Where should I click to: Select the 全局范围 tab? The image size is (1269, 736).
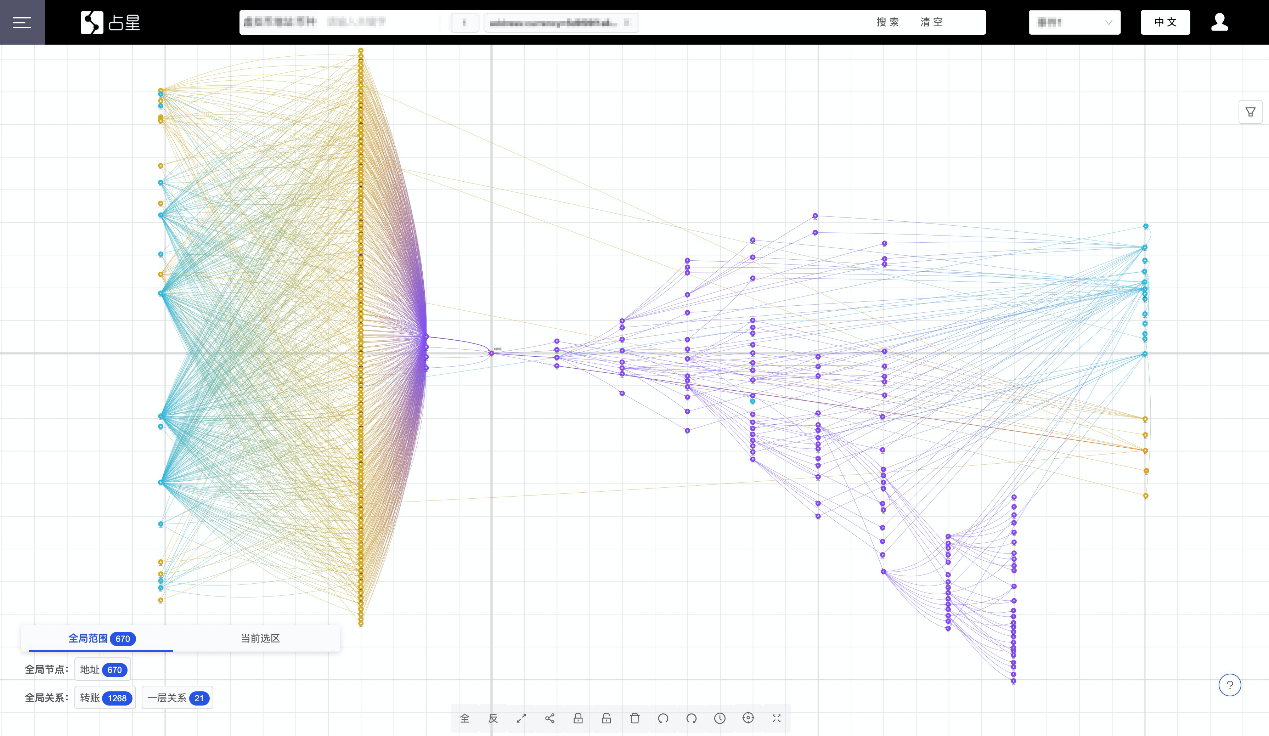101,638
